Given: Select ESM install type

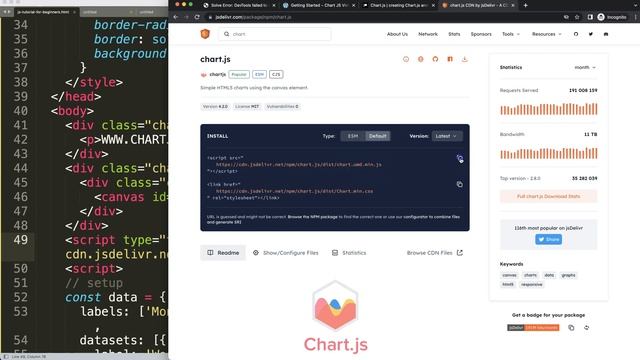Looking at the screenshot, I should 353,136.
